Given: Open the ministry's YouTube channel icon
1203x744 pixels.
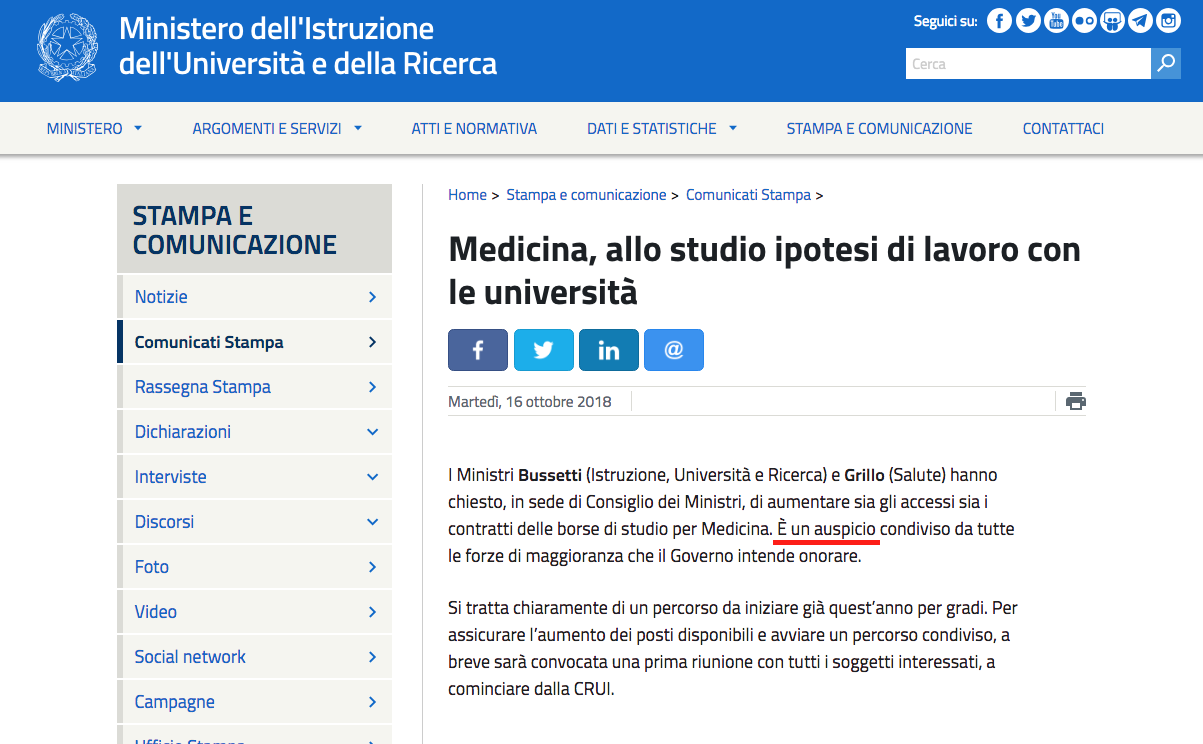Looking at the screenshot, I should [1056, 21].
